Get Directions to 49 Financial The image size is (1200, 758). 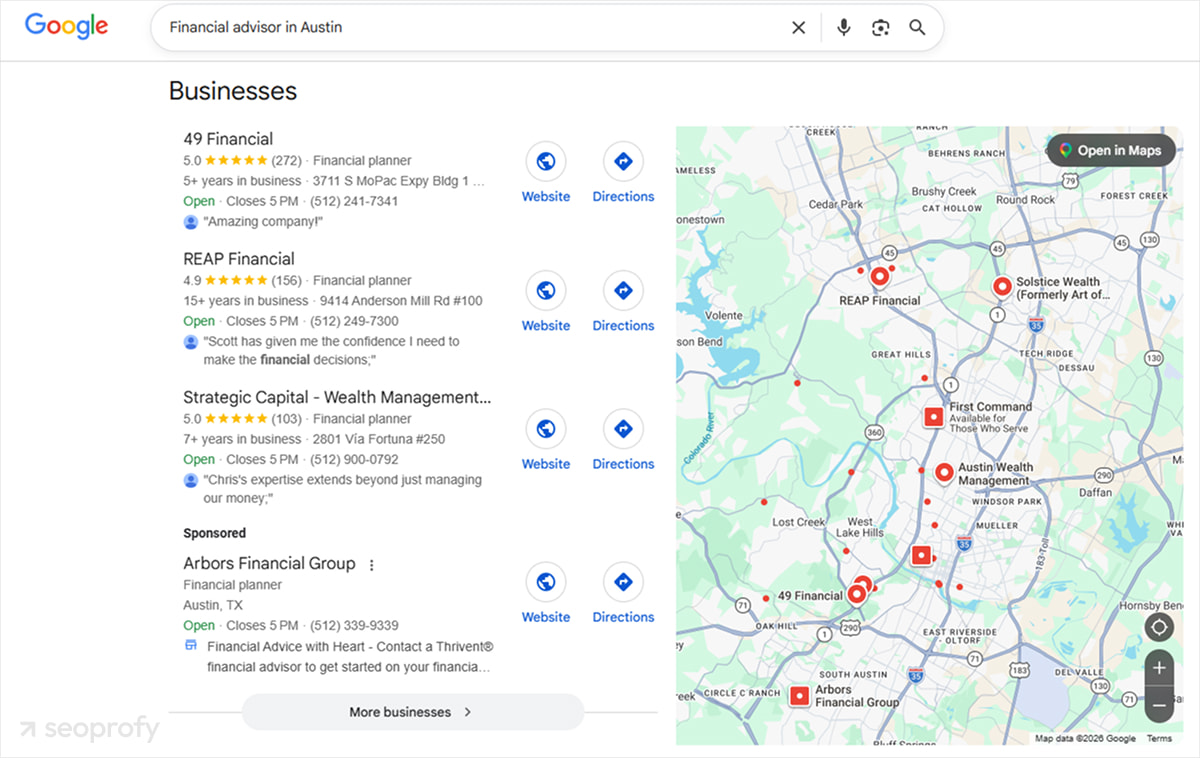click(623, 172)
